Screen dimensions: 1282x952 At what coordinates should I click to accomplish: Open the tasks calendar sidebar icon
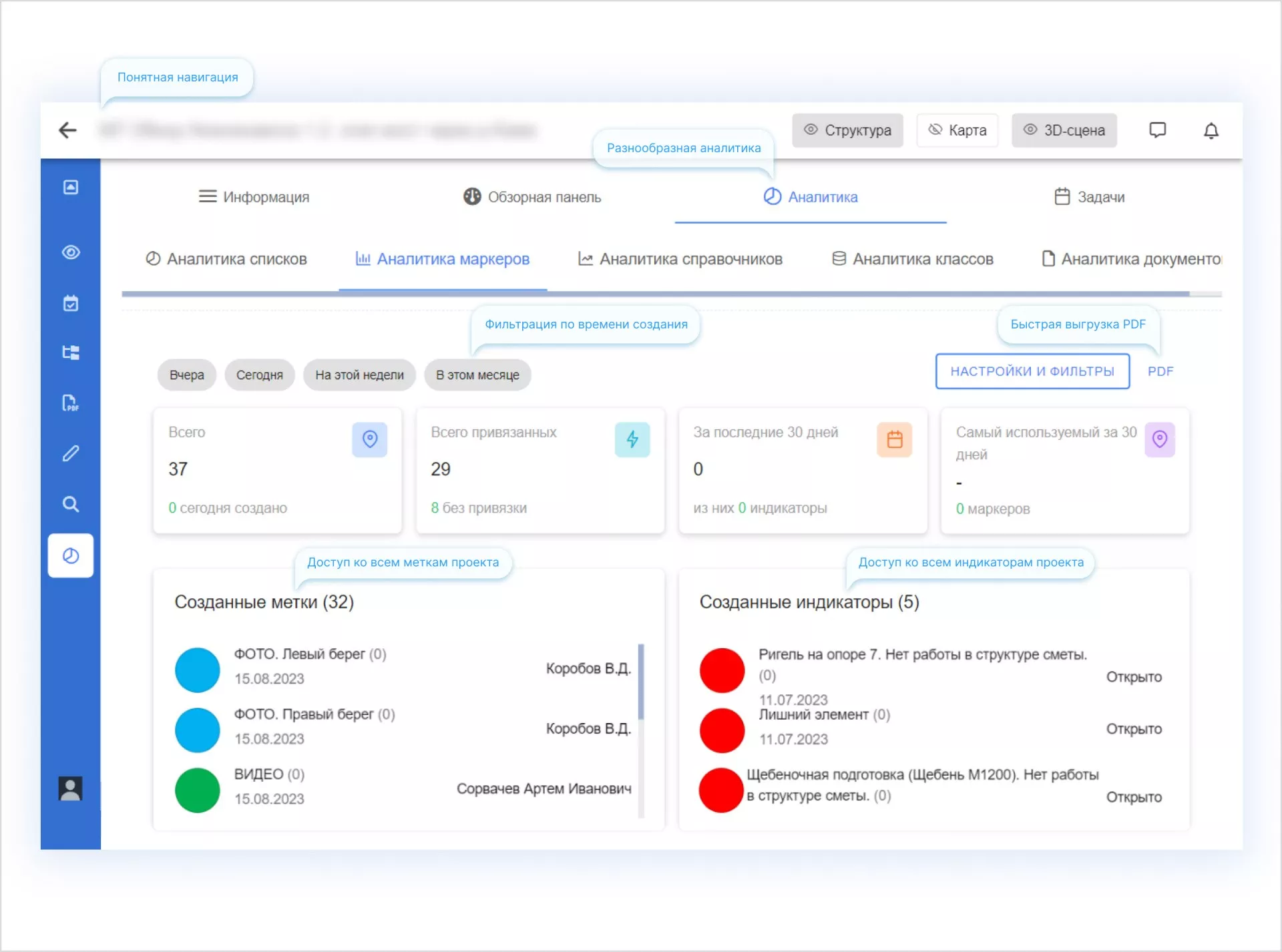[x=71, y=303]
